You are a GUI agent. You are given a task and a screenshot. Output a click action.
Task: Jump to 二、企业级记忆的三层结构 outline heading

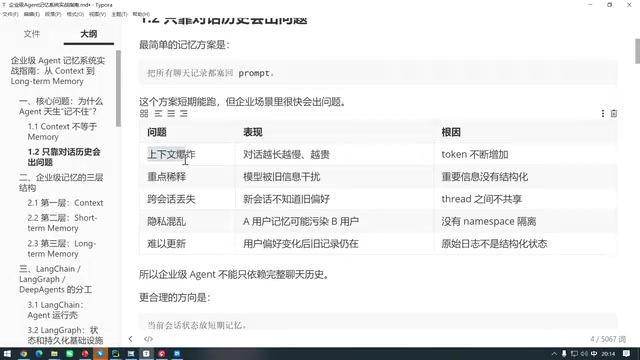point(61,182)
